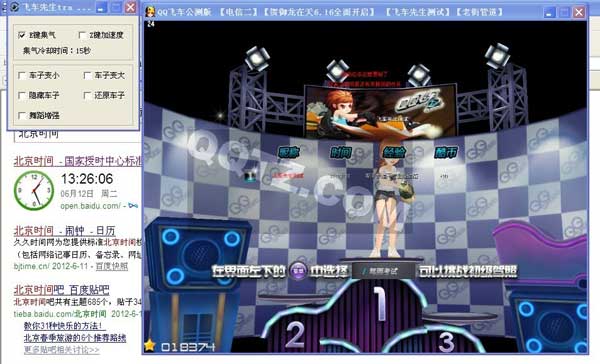Tick the 车子变小 checkbox

click(x=22, y=75)
